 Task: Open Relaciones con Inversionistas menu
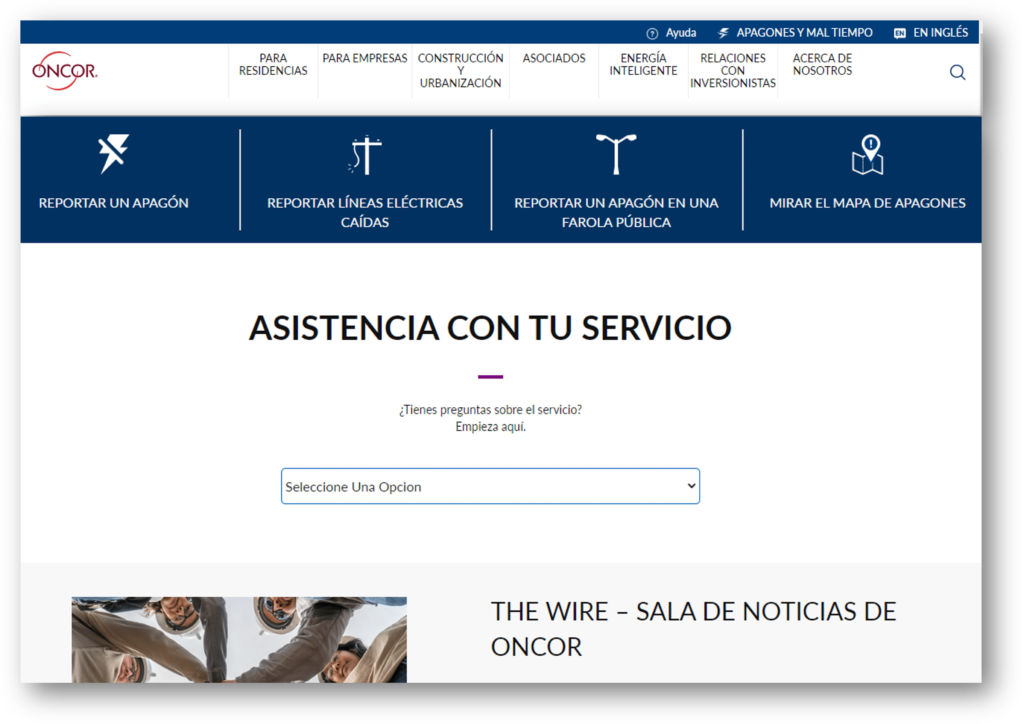[733, 71]
